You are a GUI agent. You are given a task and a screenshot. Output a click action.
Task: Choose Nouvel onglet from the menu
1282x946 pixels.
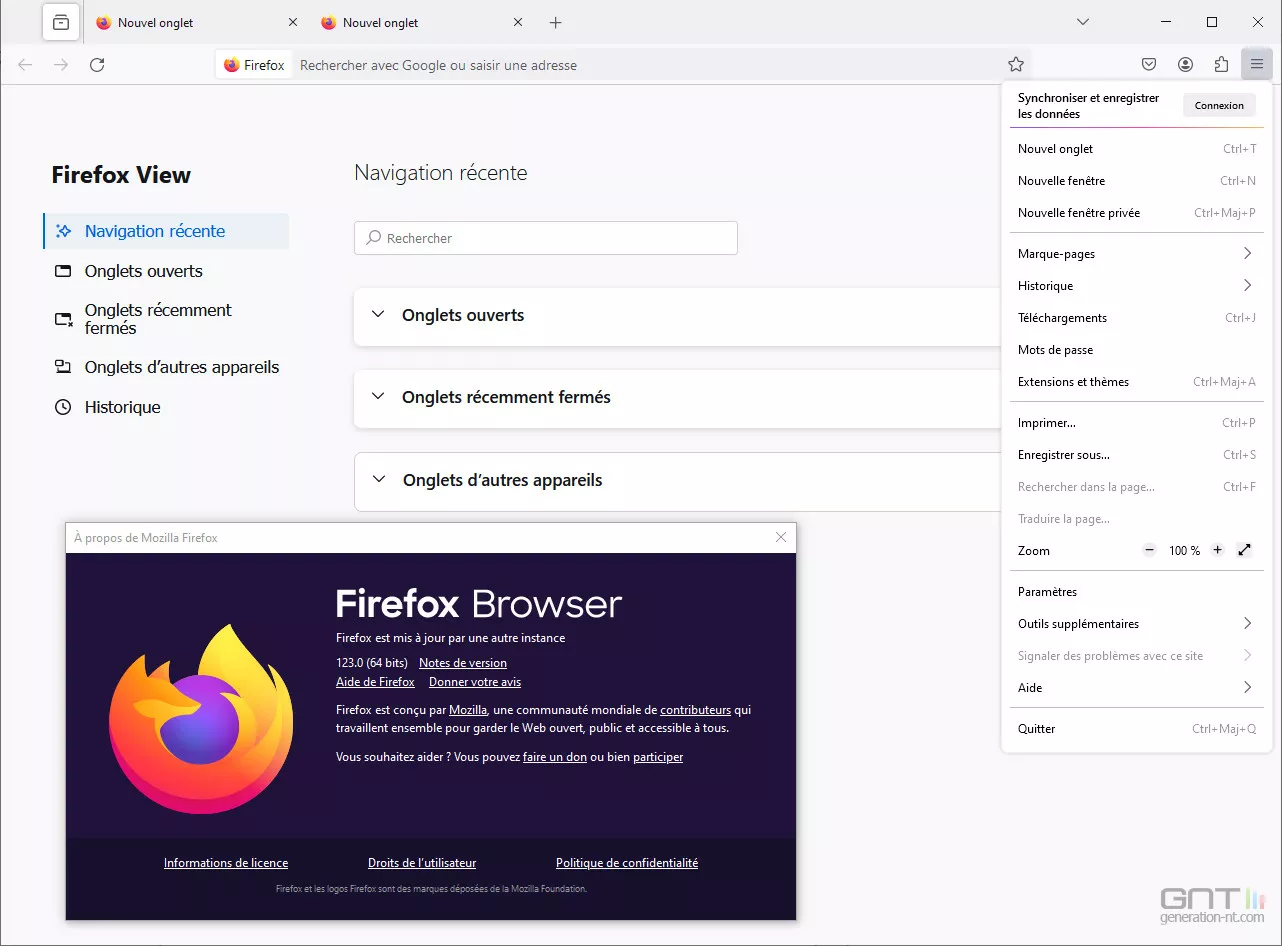[1136, 149]
